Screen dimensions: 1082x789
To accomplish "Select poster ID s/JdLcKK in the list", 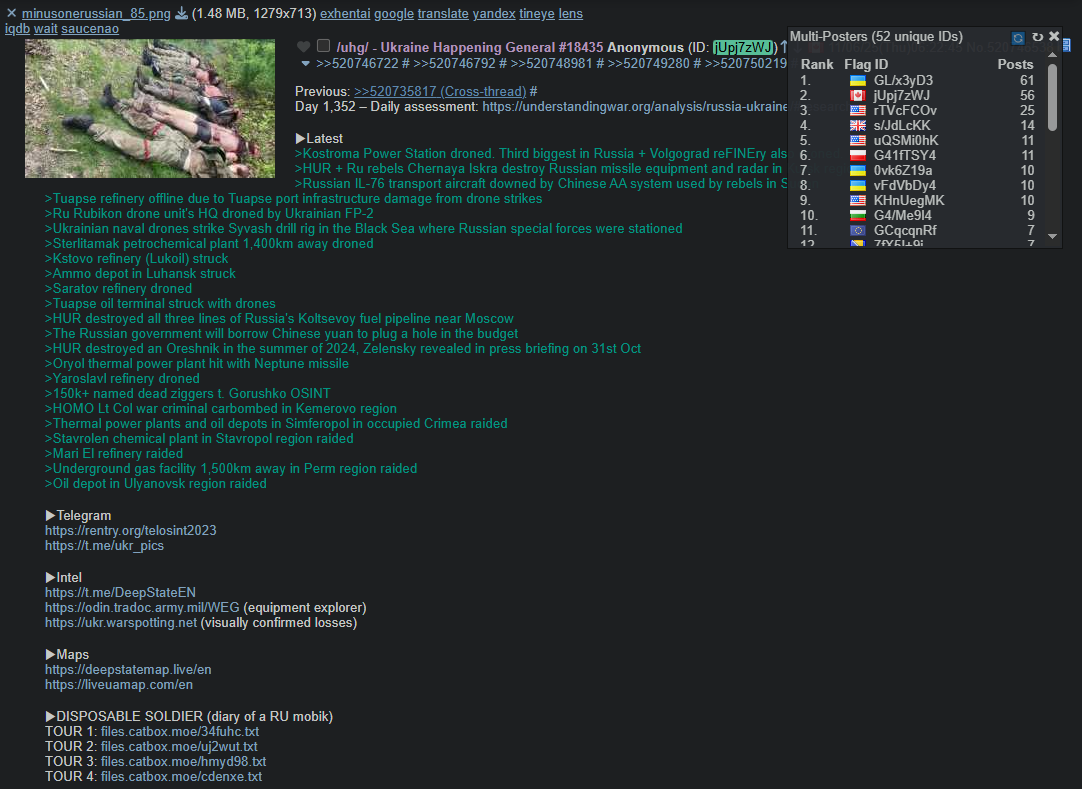I will tap(902, 126).
